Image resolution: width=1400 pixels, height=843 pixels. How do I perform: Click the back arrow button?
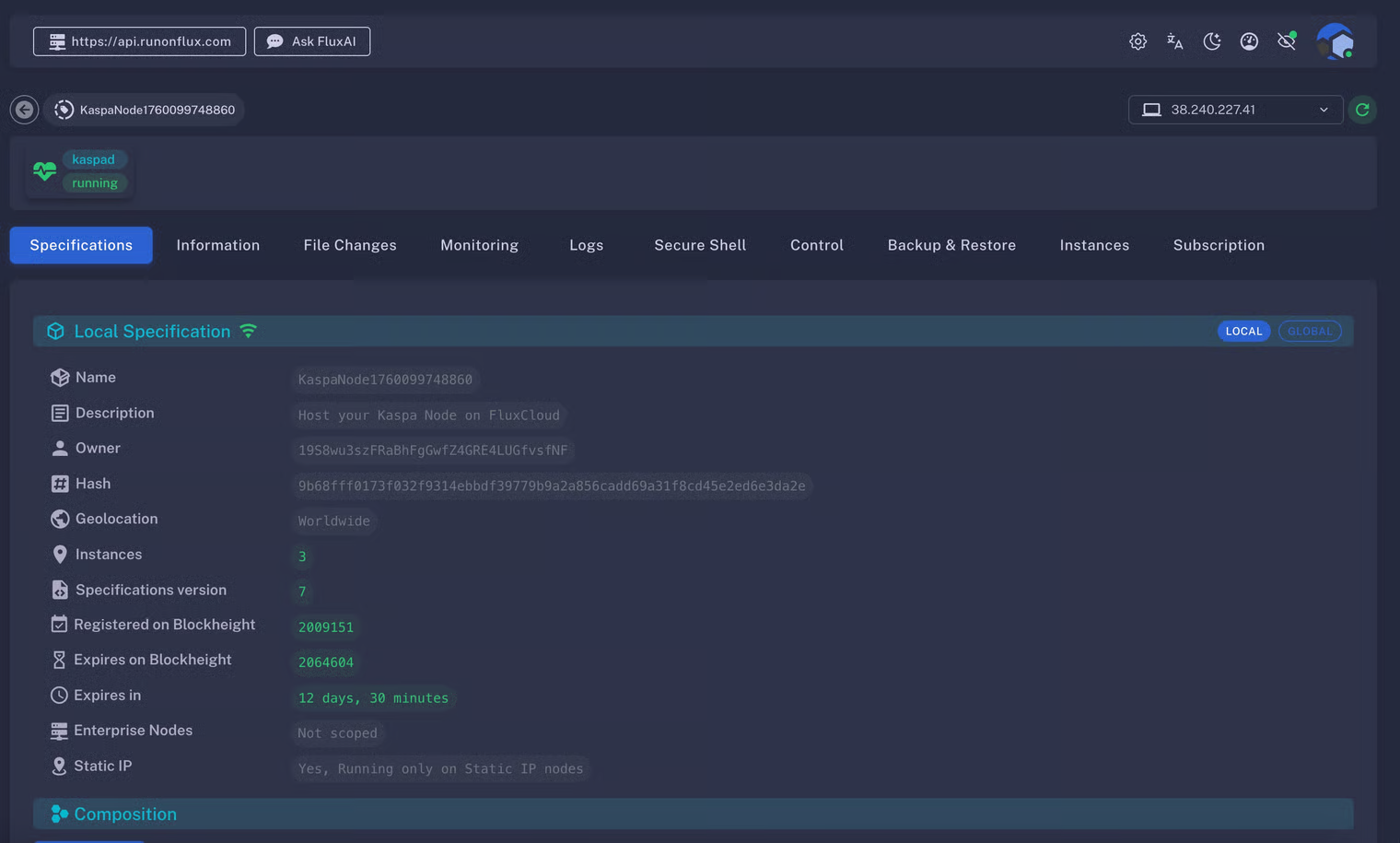pyautogui.click(x=25, y=110)
